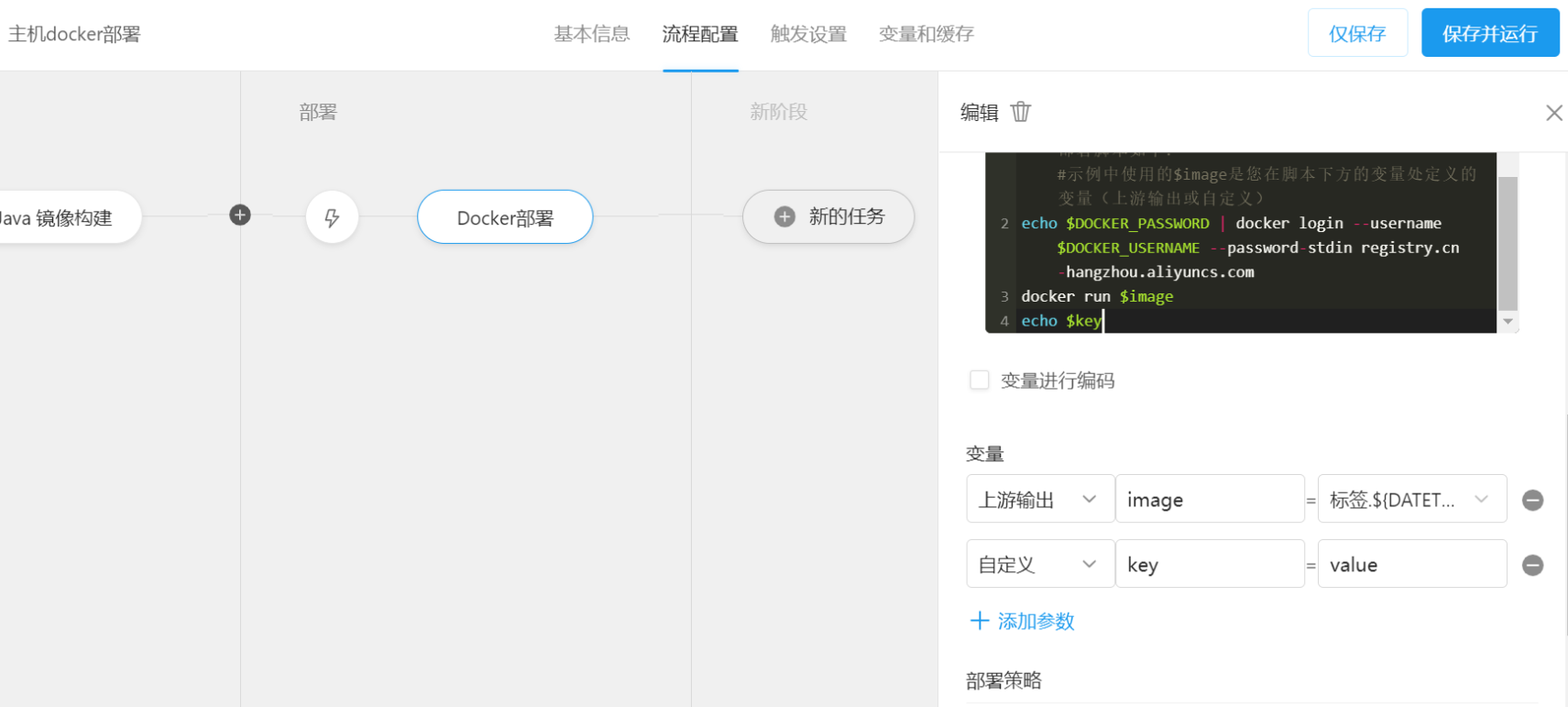
Task: Click the key variable name field
Action: (x=1210, y=564)
